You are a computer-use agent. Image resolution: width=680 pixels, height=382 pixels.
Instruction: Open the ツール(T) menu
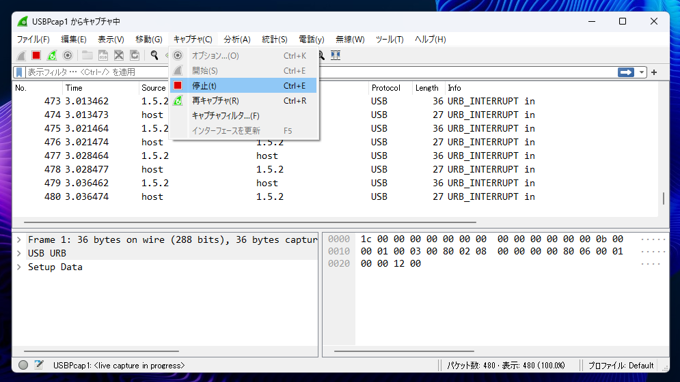389,39
